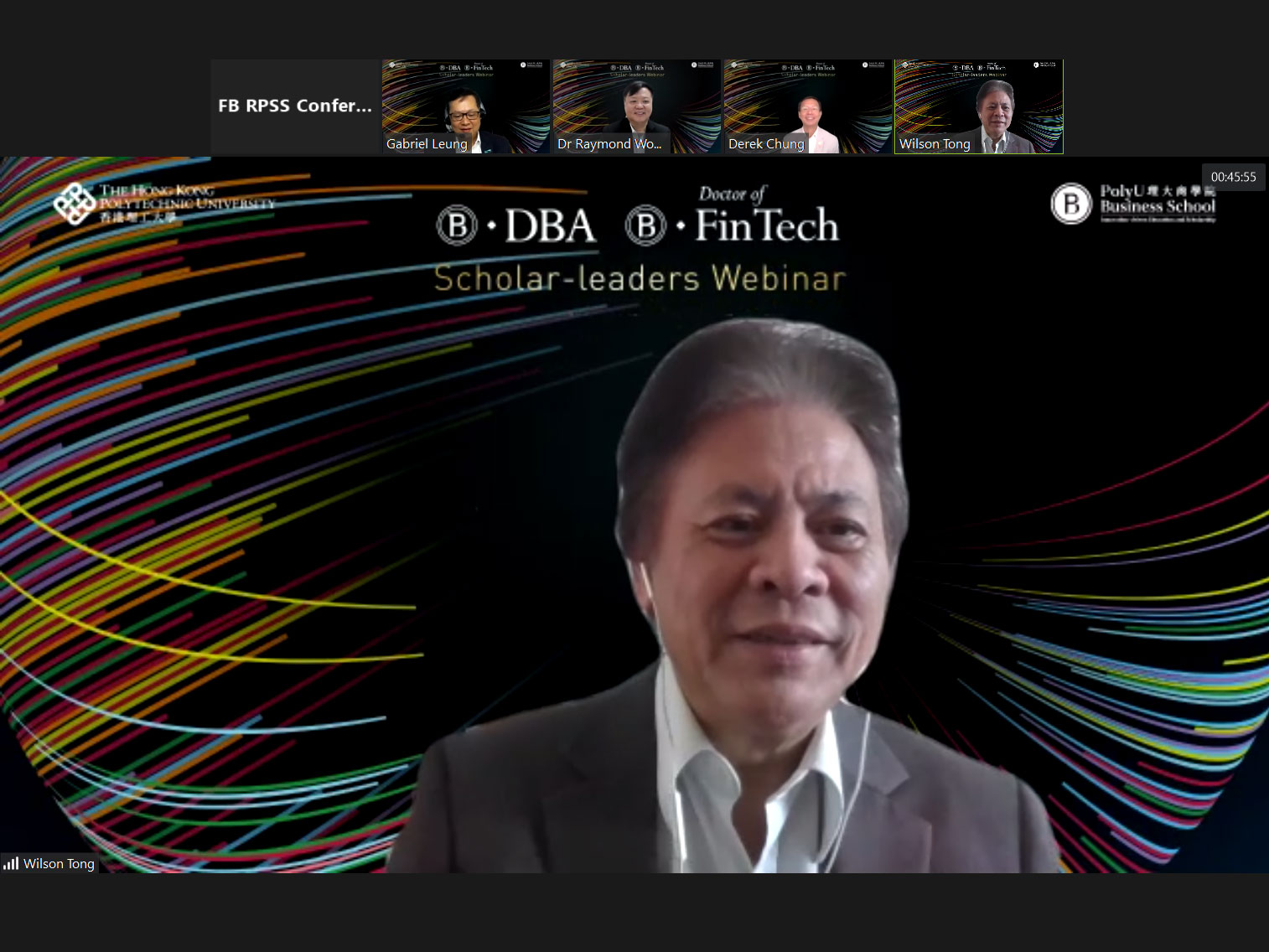The image size is (1269, 952).
Task: Click the Wilson Tong label in the thumbnail strip
Action: point(935,144)
